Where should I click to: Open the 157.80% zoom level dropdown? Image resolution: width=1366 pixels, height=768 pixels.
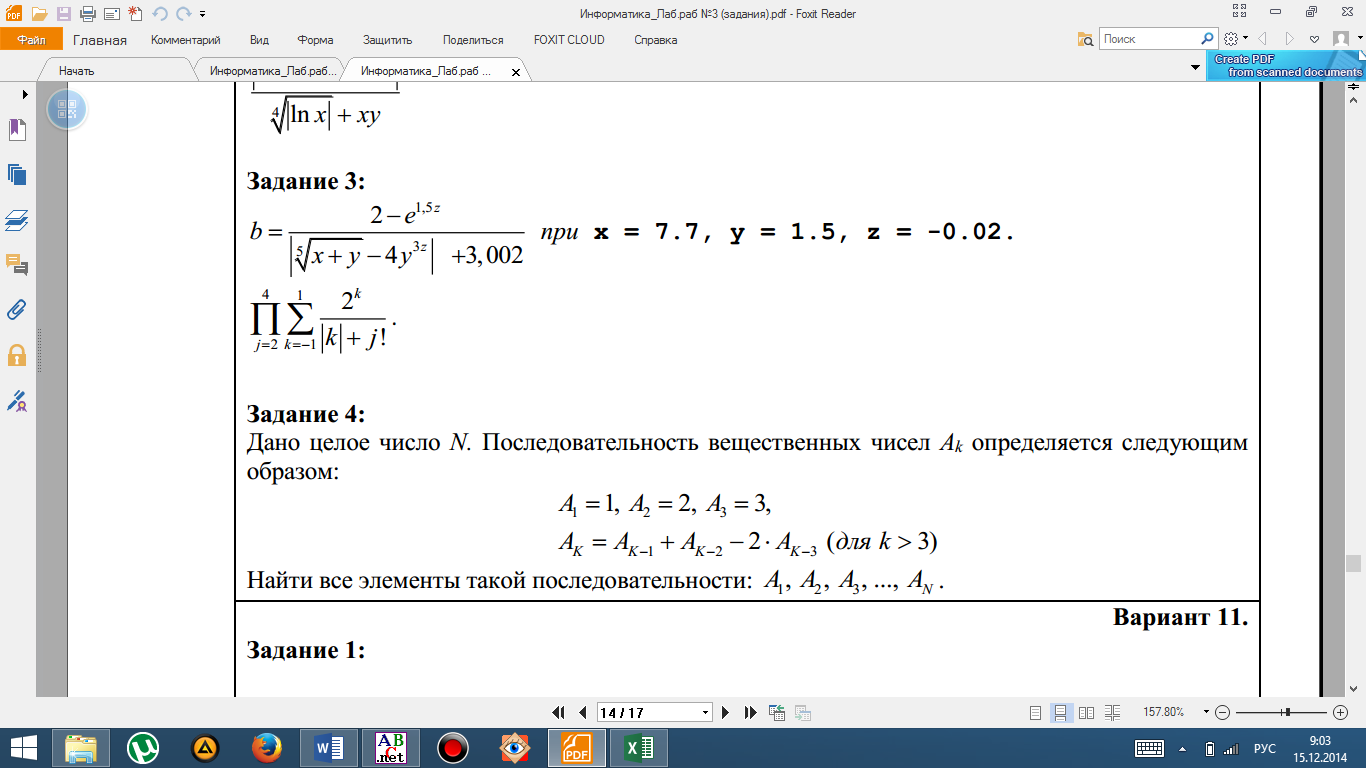tap(1205, 713)
